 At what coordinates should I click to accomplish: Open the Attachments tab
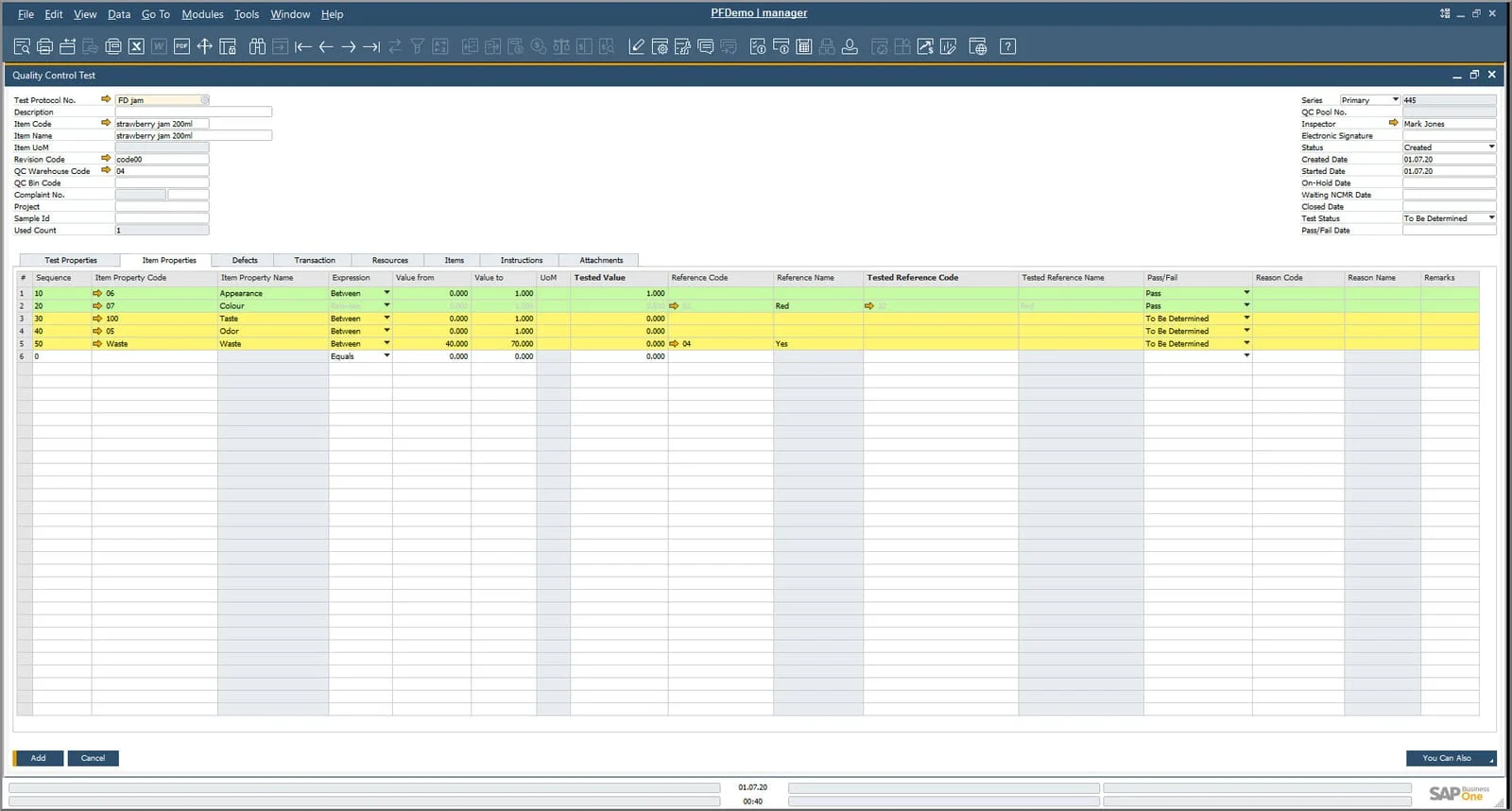pos(601,260)
